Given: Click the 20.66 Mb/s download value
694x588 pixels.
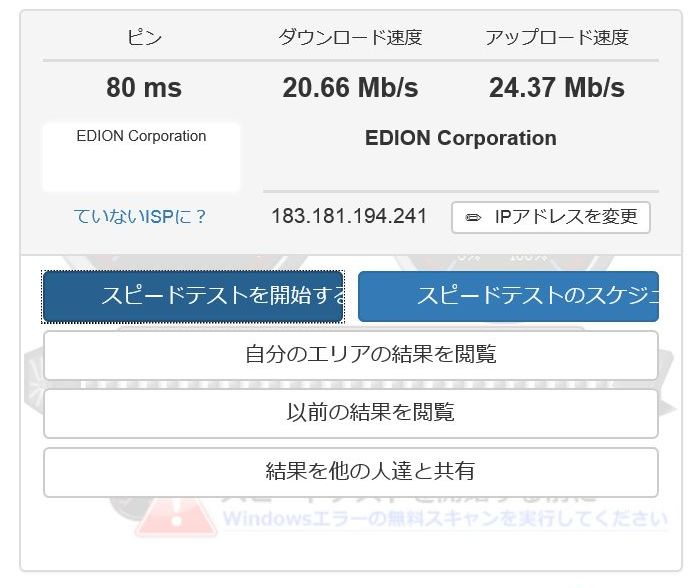Looking at the screenshot, I should (350, 88).
